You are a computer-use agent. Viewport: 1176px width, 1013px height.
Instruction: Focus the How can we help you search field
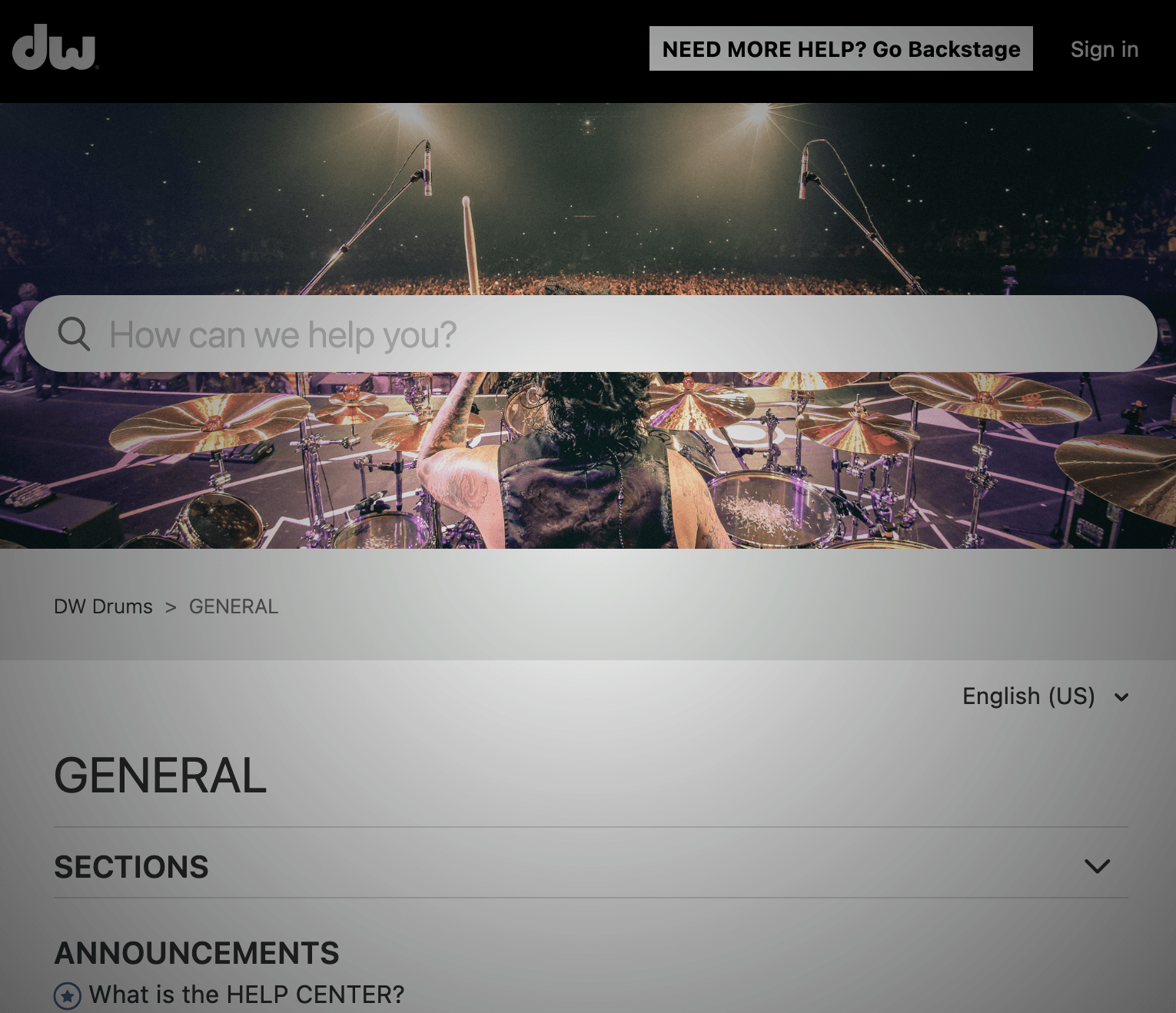pos(590,334)
